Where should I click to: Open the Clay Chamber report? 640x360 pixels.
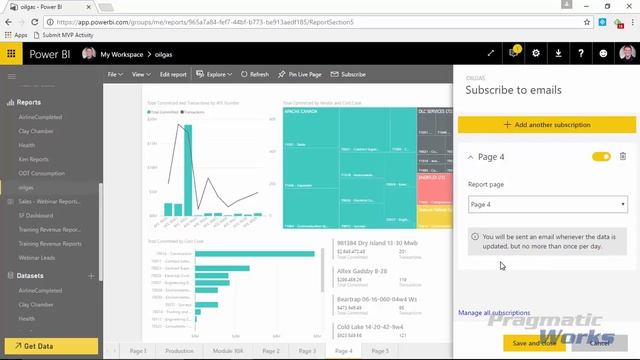click(x=36, y=131)
